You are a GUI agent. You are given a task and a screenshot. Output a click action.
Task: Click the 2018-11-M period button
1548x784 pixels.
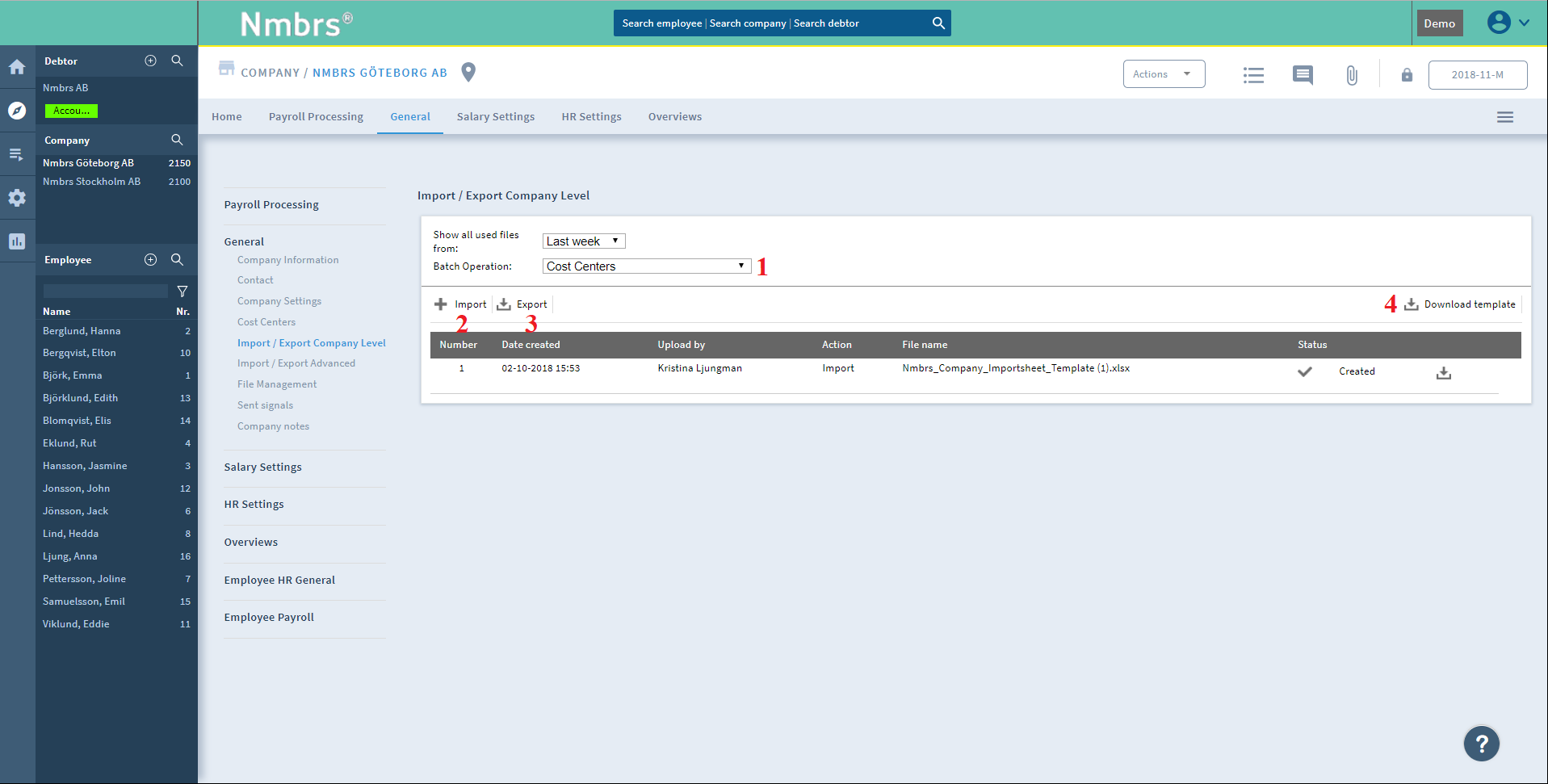(1478, 74)
